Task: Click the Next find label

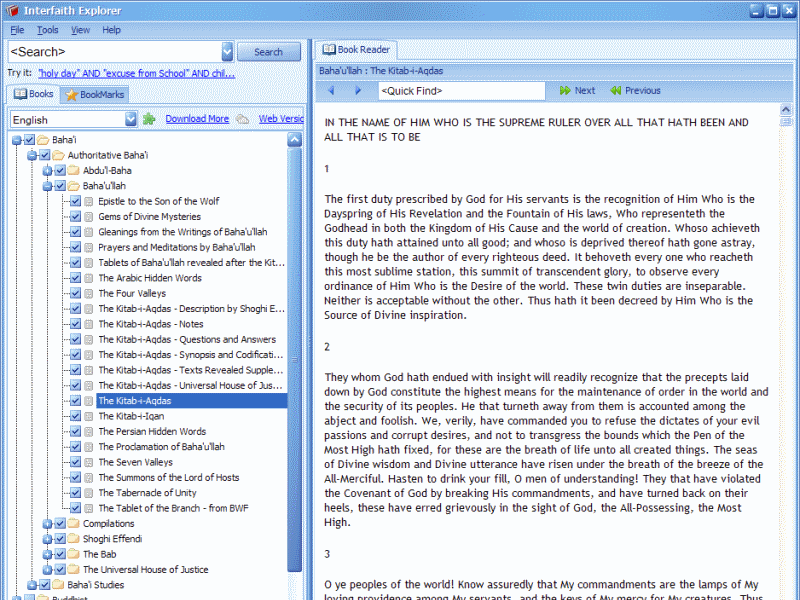Action: click(585, 91)
